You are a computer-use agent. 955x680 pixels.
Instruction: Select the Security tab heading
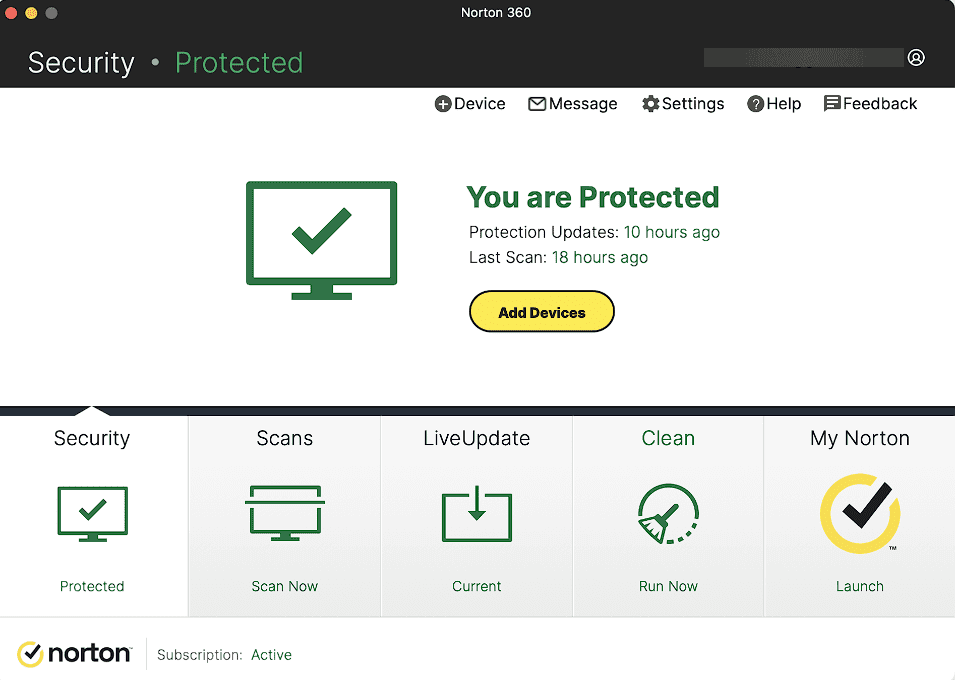click(x=92, y=439)
